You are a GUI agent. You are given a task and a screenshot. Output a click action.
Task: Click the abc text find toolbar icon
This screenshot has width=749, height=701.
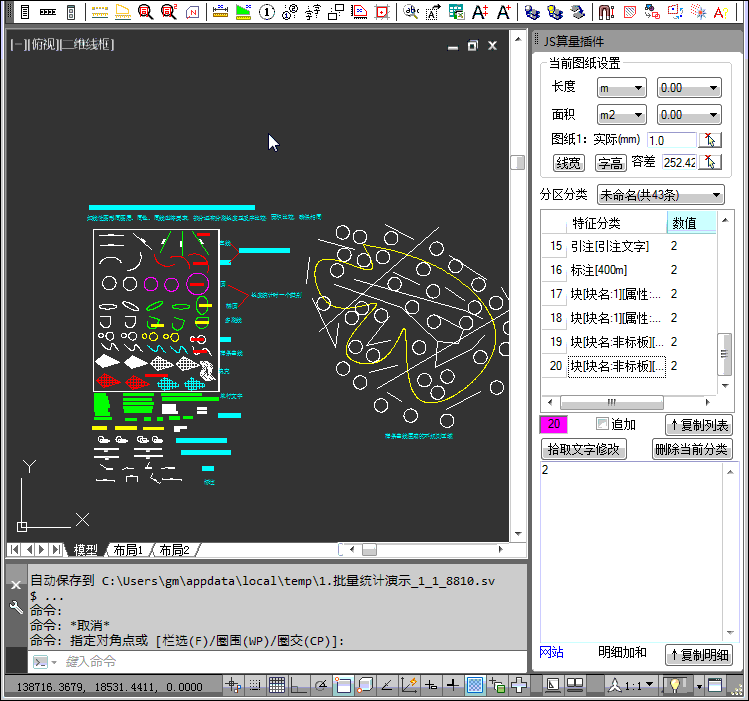[x=410, y=12]
